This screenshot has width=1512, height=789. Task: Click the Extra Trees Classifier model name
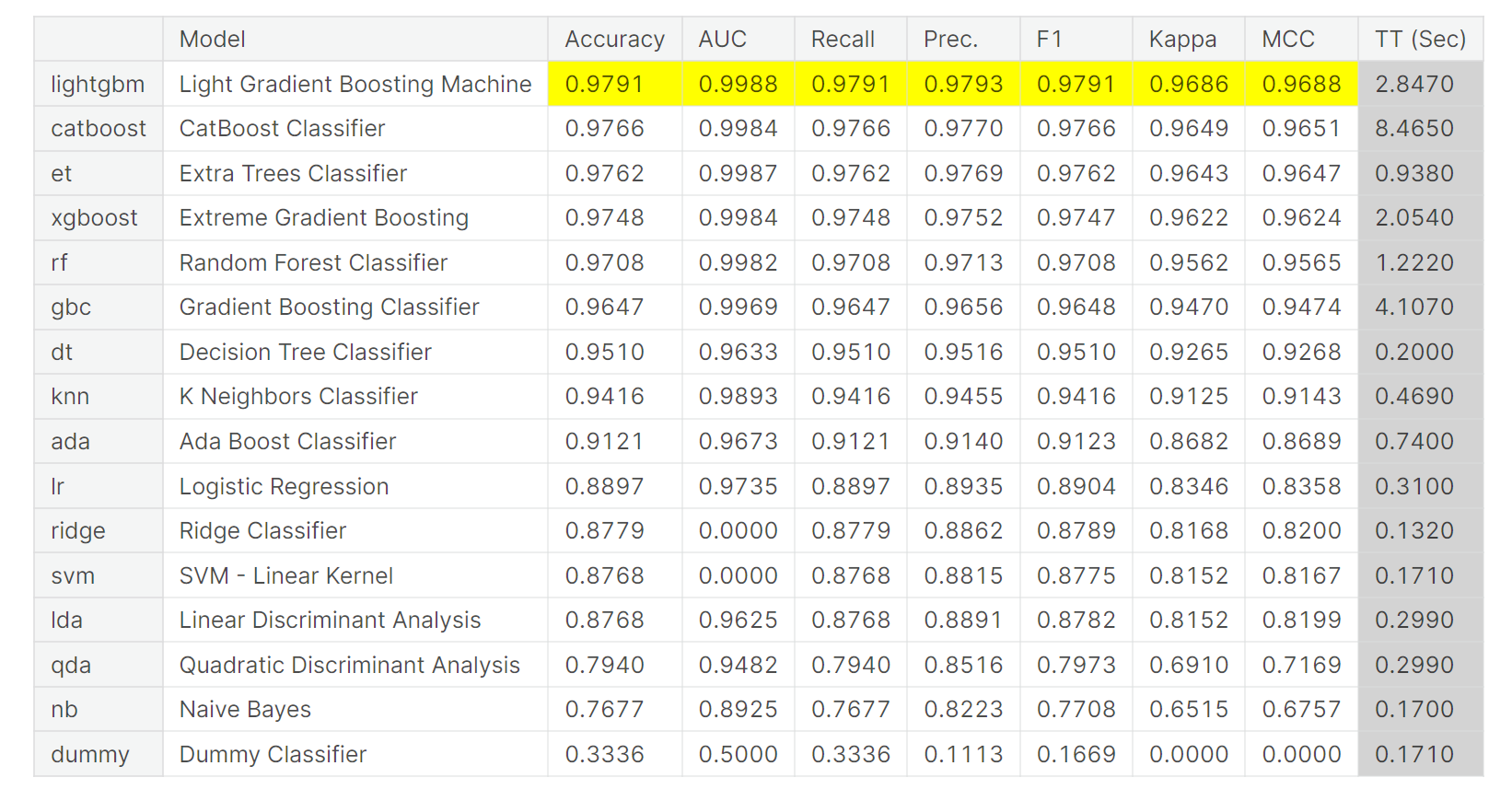tap(293, 174)
